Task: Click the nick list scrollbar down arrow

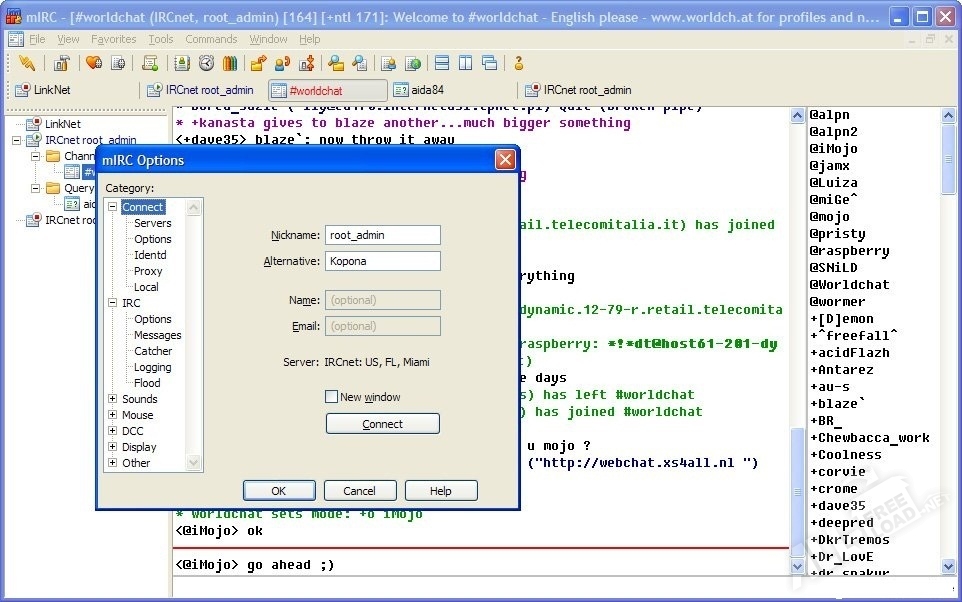Action: point(949,567)
